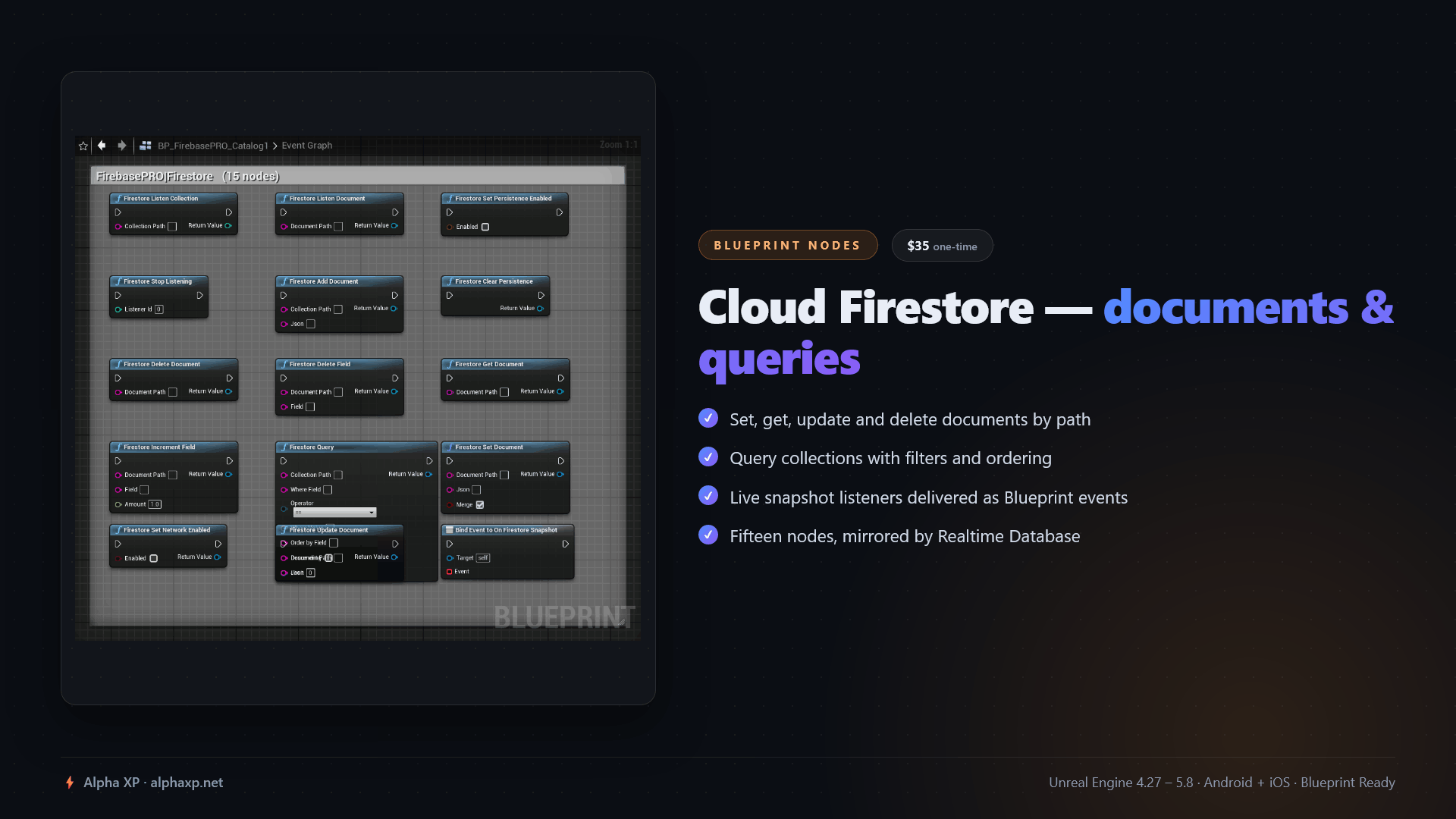Toggle Enabled checkbox on Firestore Set Persistence Enabled
Viewport: 1456px width, 819px height.
tap(485, 227)
